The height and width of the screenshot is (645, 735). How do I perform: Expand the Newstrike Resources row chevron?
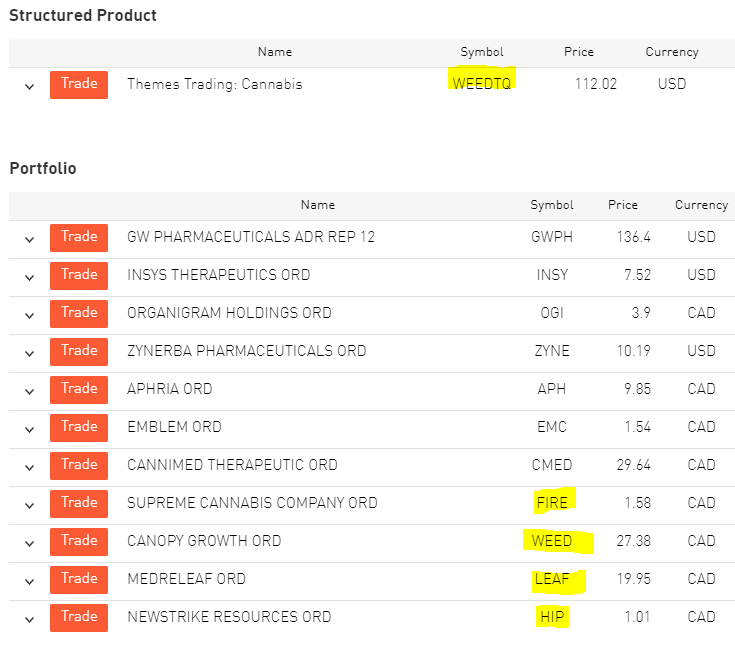point(30,619)
